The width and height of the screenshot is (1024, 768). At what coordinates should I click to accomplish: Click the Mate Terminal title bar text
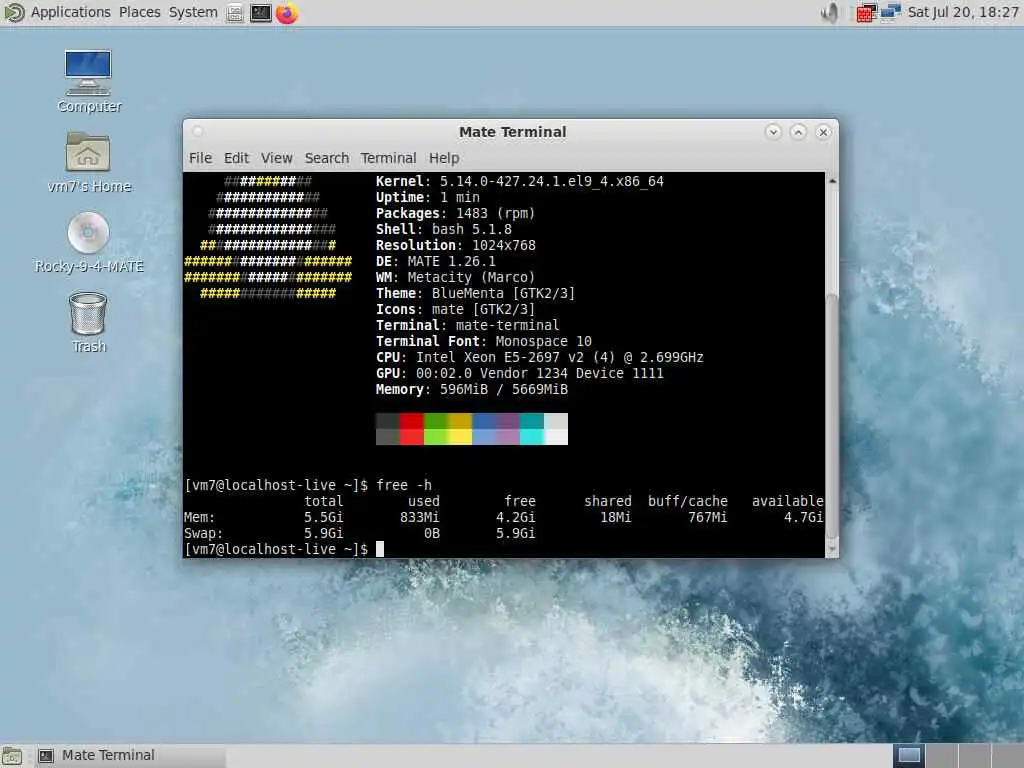(513, 132)
